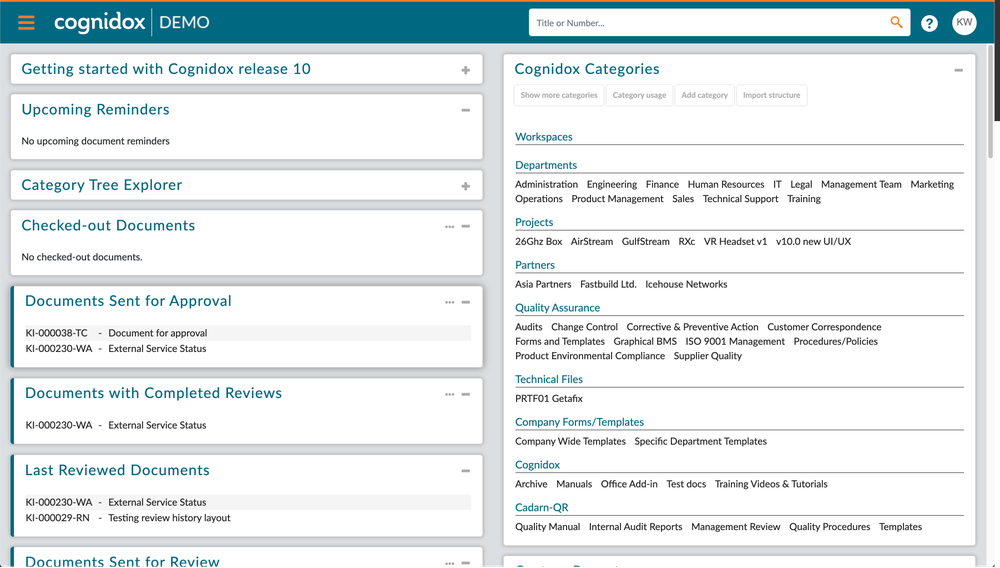Open the Cognidox category heading
Viewport: 1000px width, 568px height.
[538, 465]
